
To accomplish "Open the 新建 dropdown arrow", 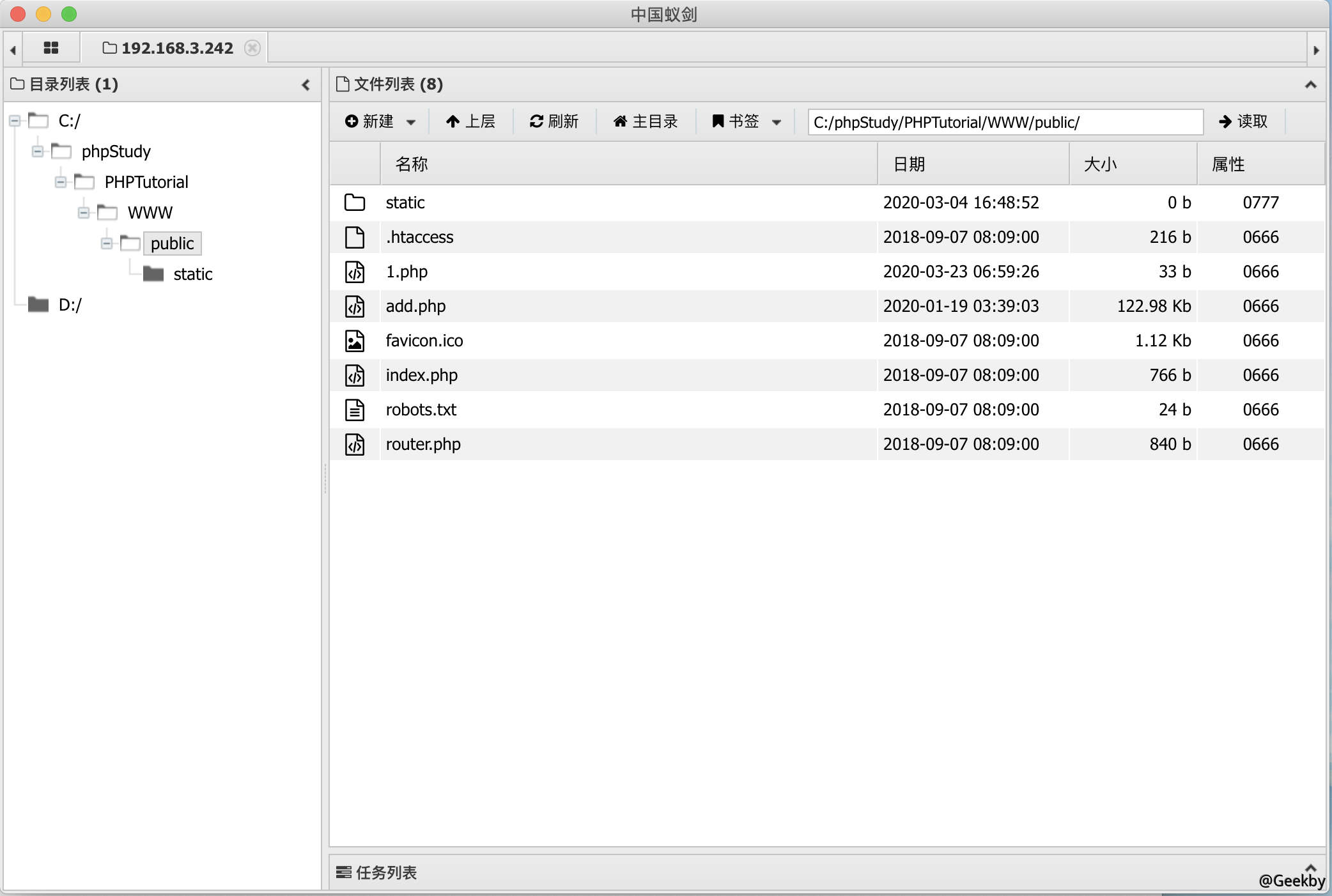I will tap(413, 122).
